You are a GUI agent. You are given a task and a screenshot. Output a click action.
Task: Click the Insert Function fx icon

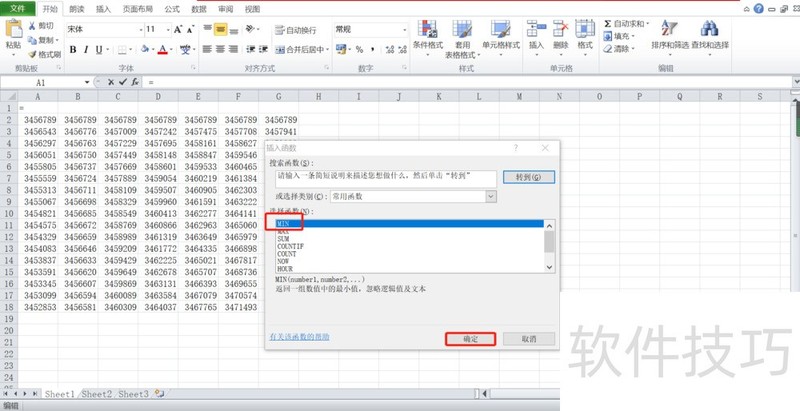pos(134,83)
